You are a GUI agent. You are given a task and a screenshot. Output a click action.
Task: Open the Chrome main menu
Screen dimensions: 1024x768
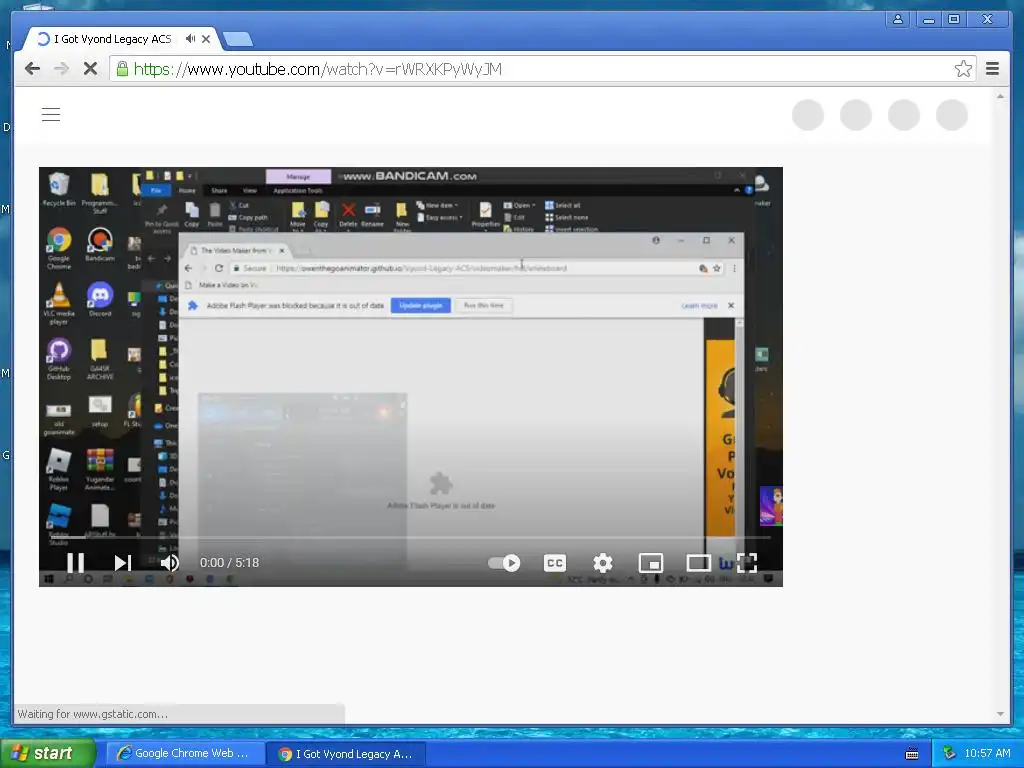point(992,69)
